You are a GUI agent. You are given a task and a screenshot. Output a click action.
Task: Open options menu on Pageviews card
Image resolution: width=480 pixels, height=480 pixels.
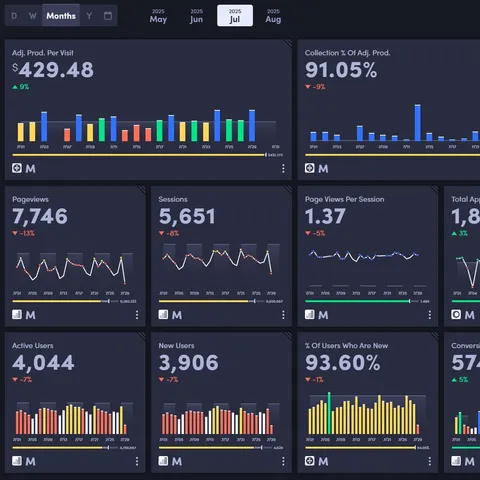coord(137,315)
